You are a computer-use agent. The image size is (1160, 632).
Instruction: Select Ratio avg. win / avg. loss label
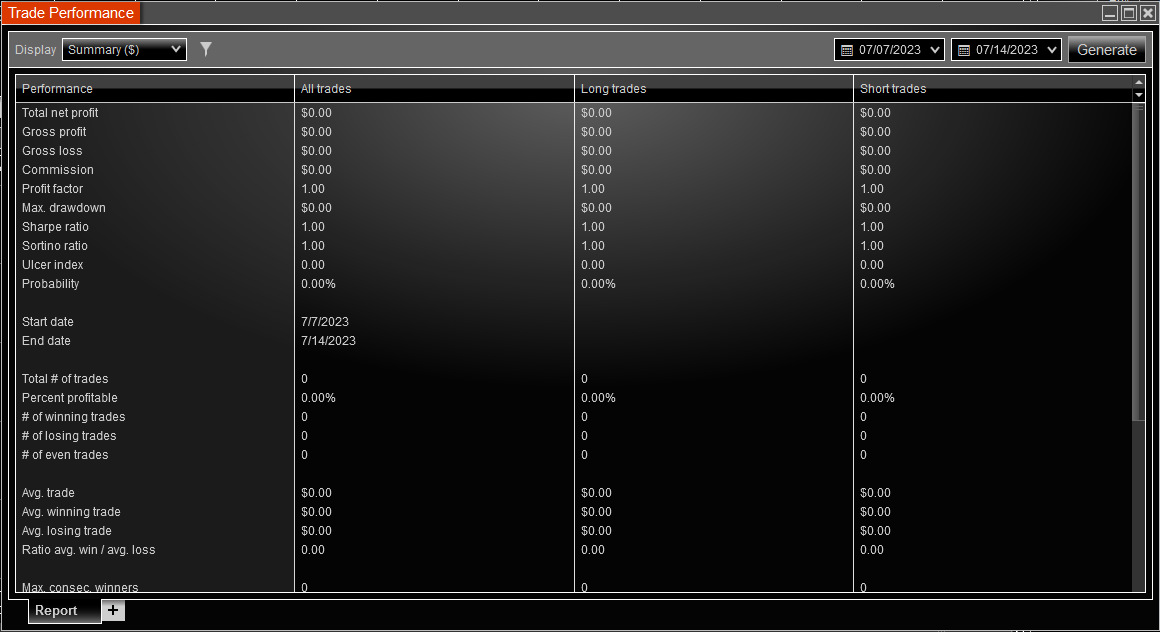(89, 550)
